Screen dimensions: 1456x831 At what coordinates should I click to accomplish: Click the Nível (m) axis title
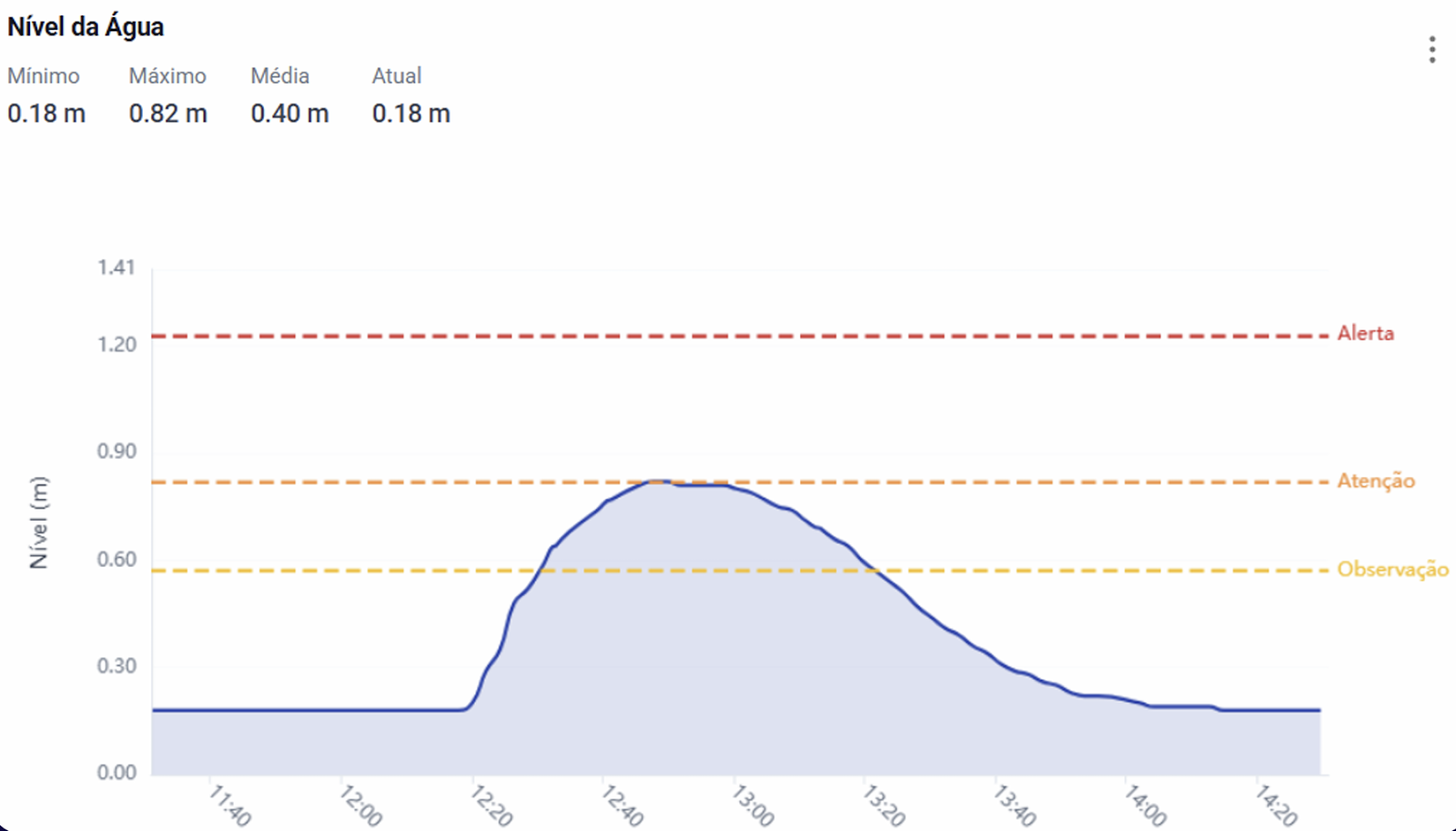[x=38, y=522]
